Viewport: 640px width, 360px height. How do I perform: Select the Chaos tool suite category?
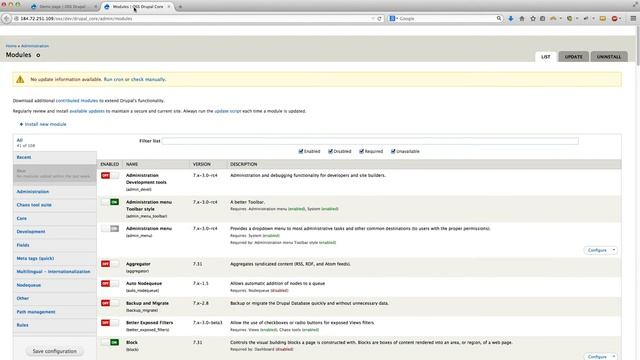(x=34, y=205)
